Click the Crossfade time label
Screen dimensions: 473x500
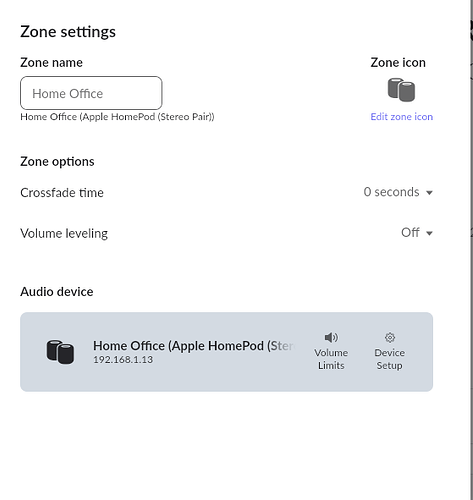(x=62, y=193)
